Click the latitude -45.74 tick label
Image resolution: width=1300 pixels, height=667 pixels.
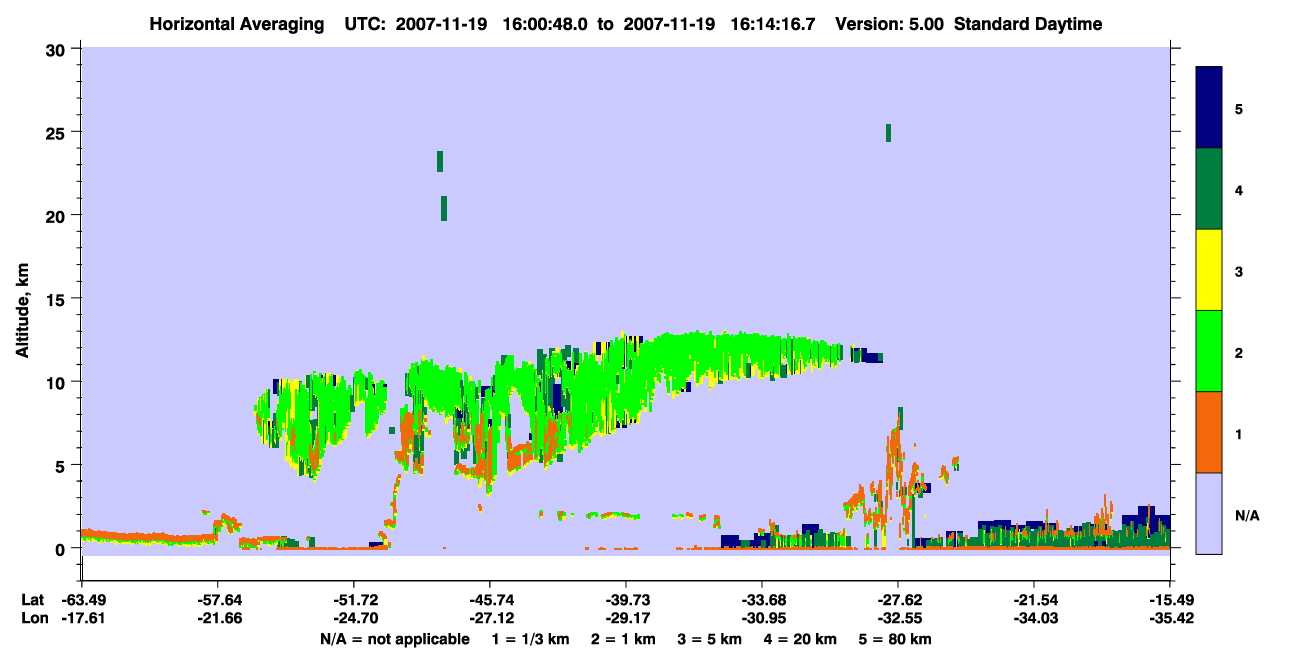point(490,600)
